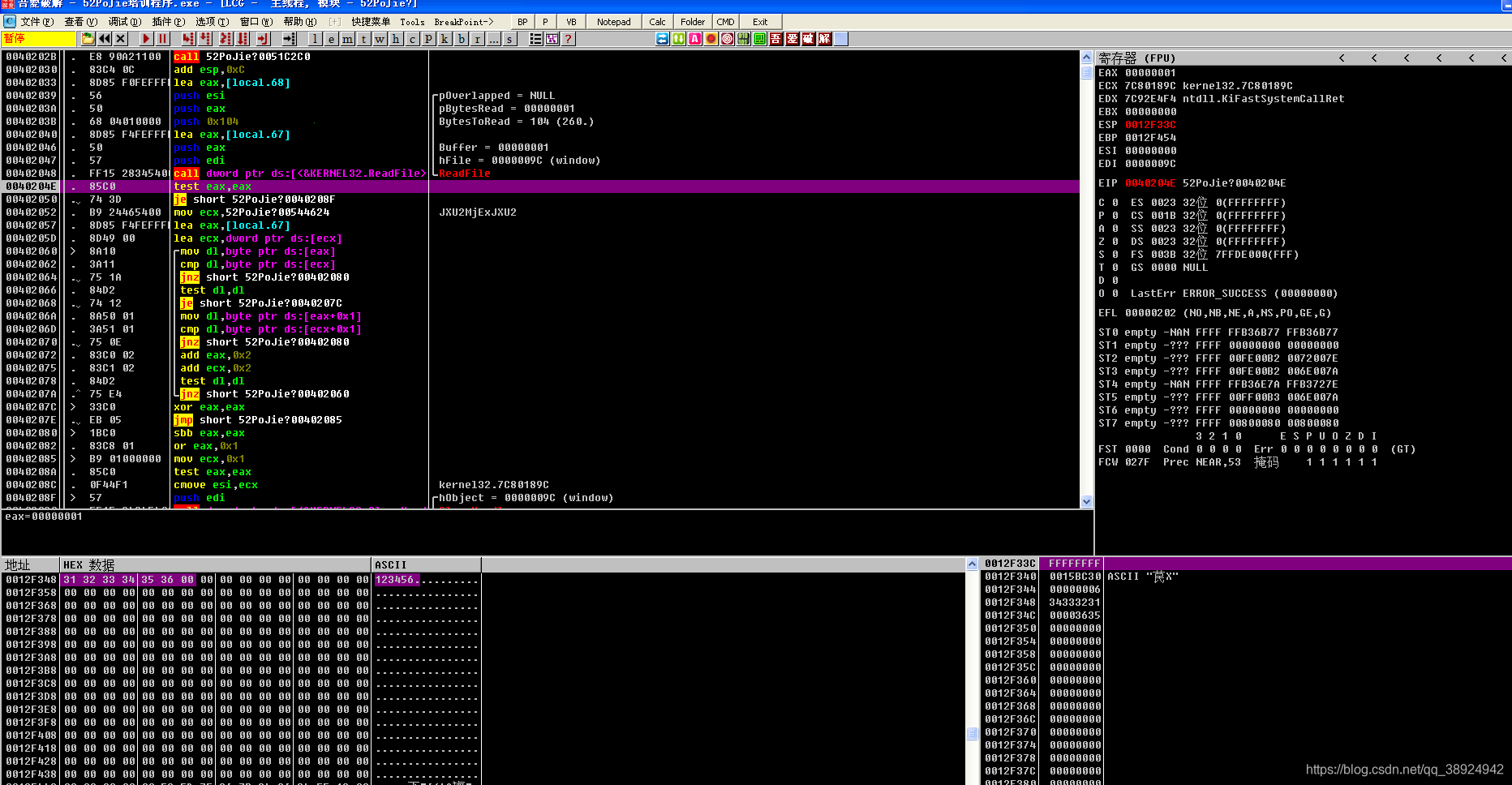Click the CMD button
The width and height of the screenshot is (1512, 785).
click(x=726, y=22)
